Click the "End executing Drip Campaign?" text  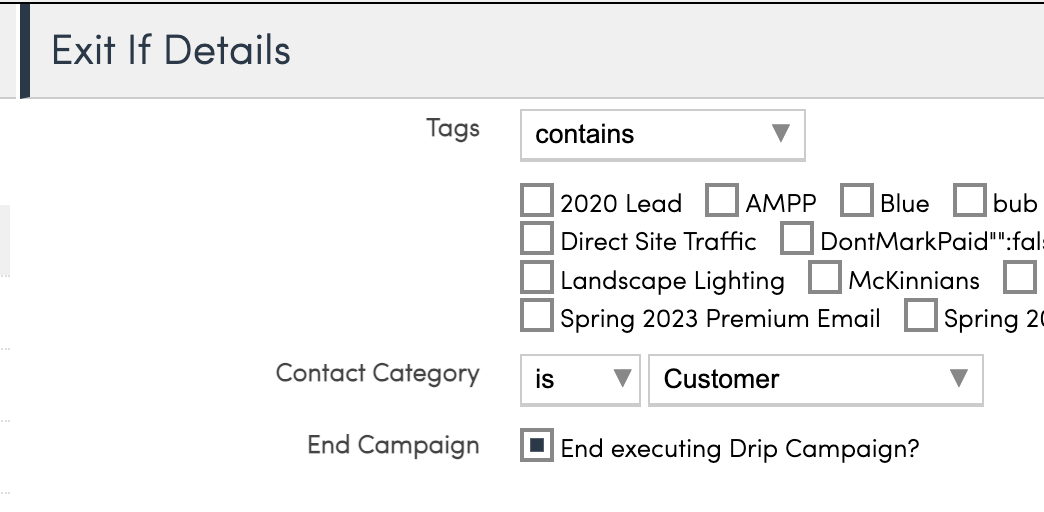click(x=739, y=449)
